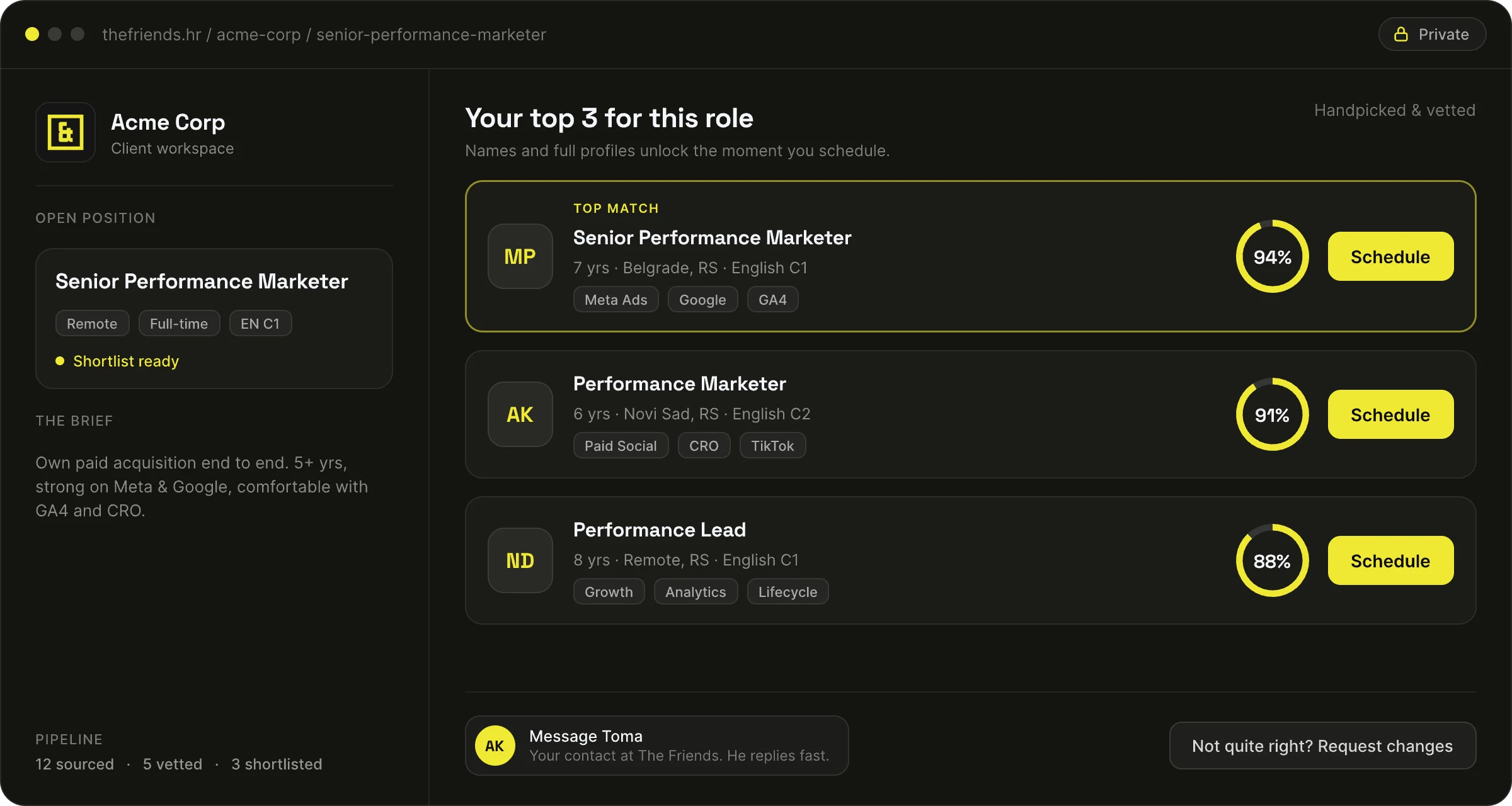Click the AK avatar on Performance Marketer card
Screen dimensions: 1512x806
click(x=520, y=414)
